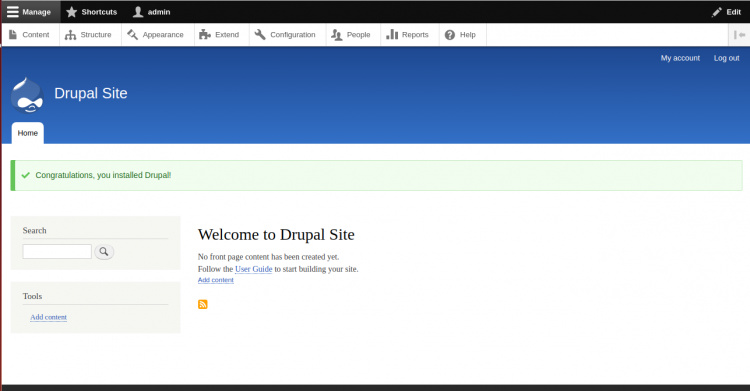
Task: Click the magnifier search button
Action: pyautogui.click(x=104, y=251)
